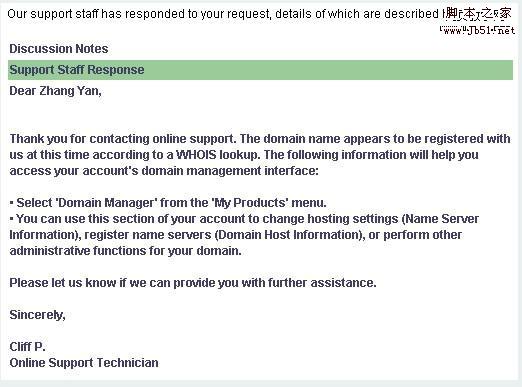
Task: Click the signature name 'Cliff P.'
Action: point(27,347)
